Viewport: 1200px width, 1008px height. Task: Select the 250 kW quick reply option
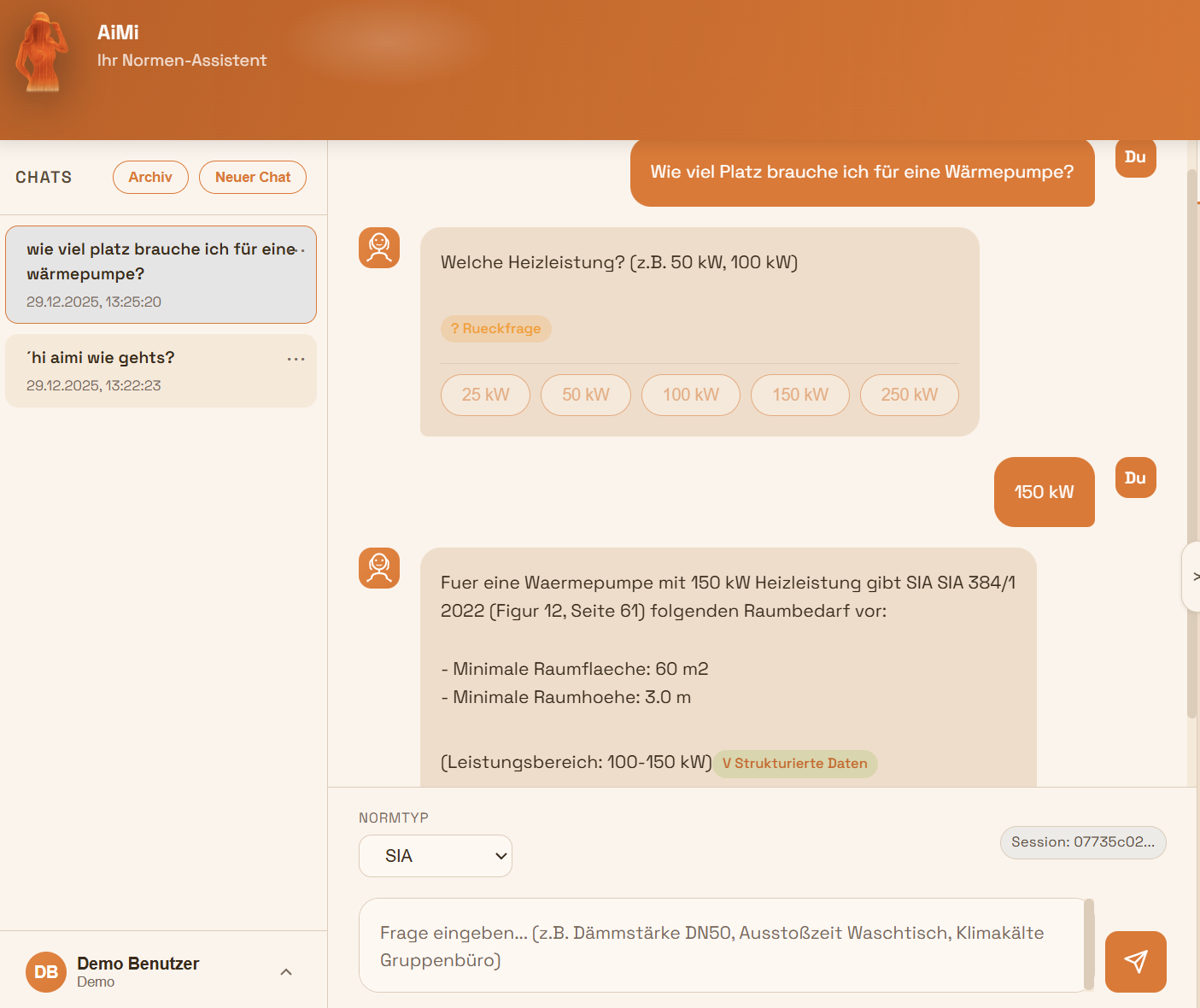(909, 395)
